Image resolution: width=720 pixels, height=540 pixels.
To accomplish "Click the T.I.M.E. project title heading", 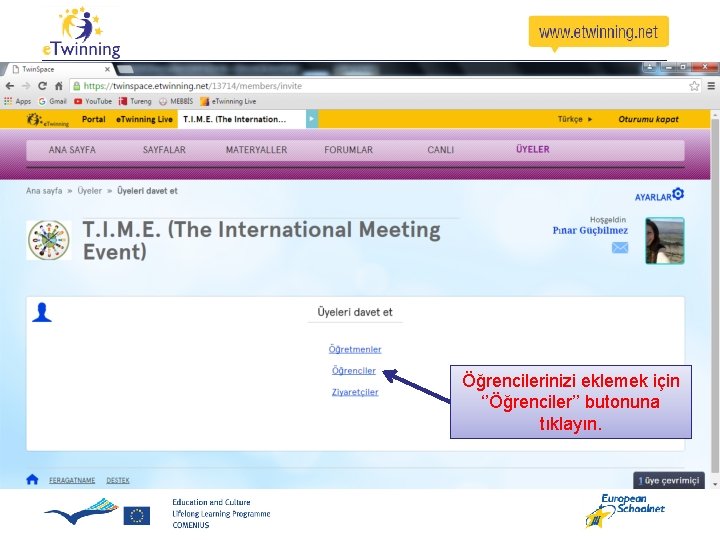I will point(262,241).
